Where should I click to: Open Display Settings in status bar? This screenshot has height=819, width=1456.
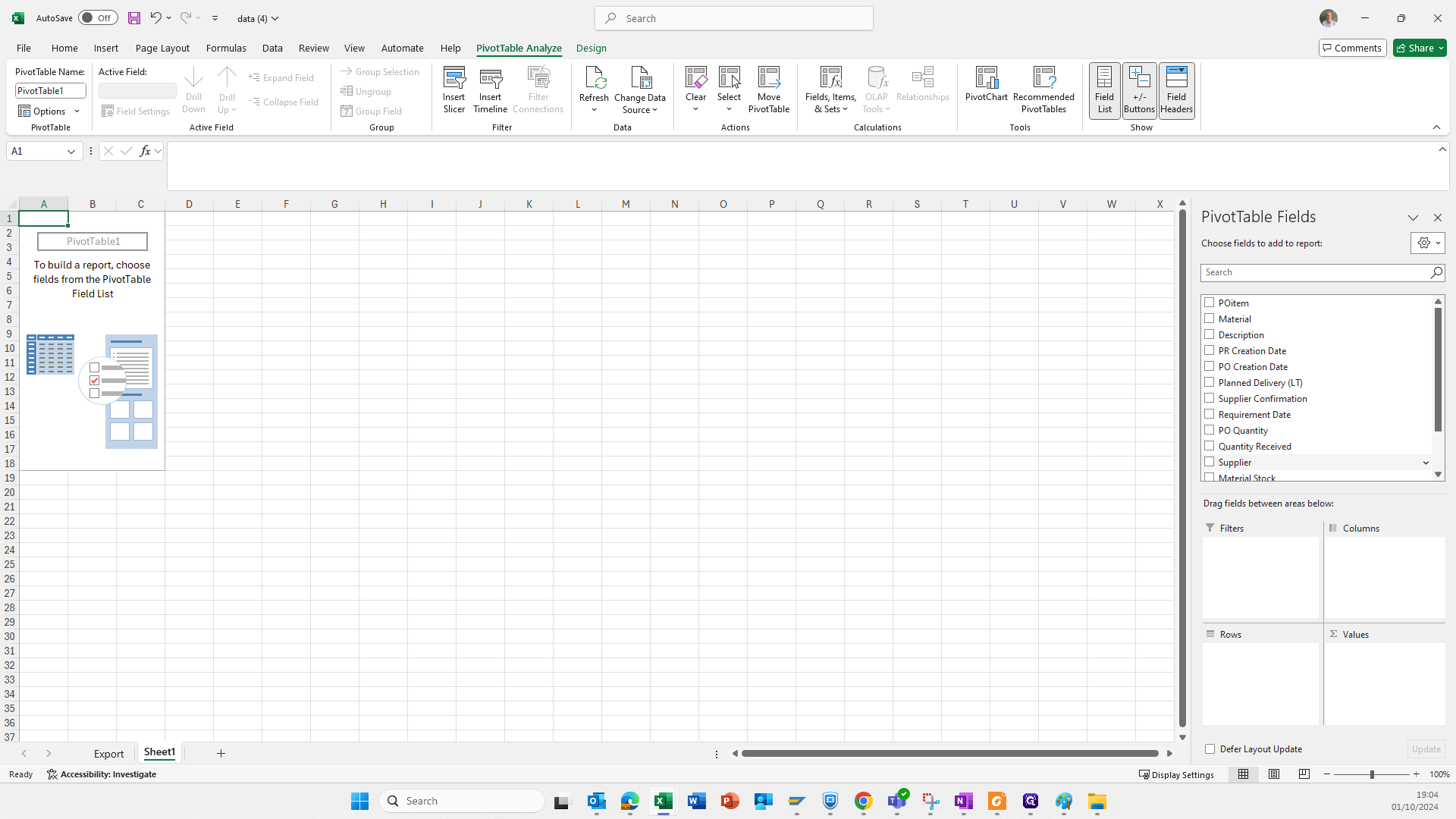pos(1176,774)
